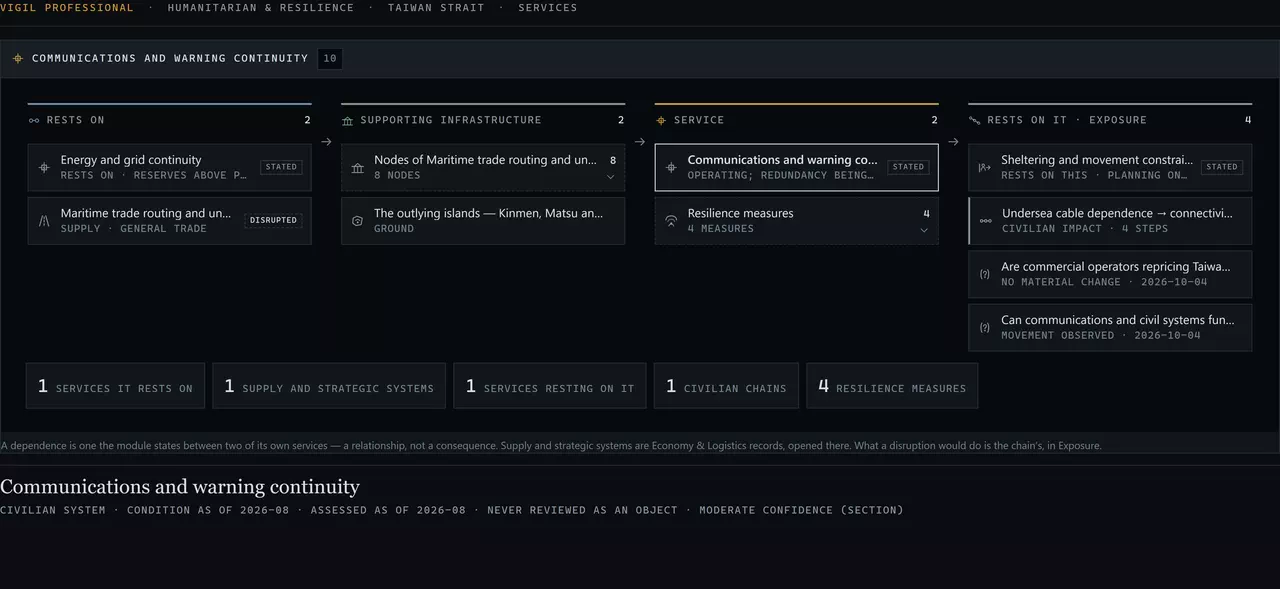The image size is (1280, 589).
Task: Expand the Resilience measures chevron
Action: (x=925, y=230)
